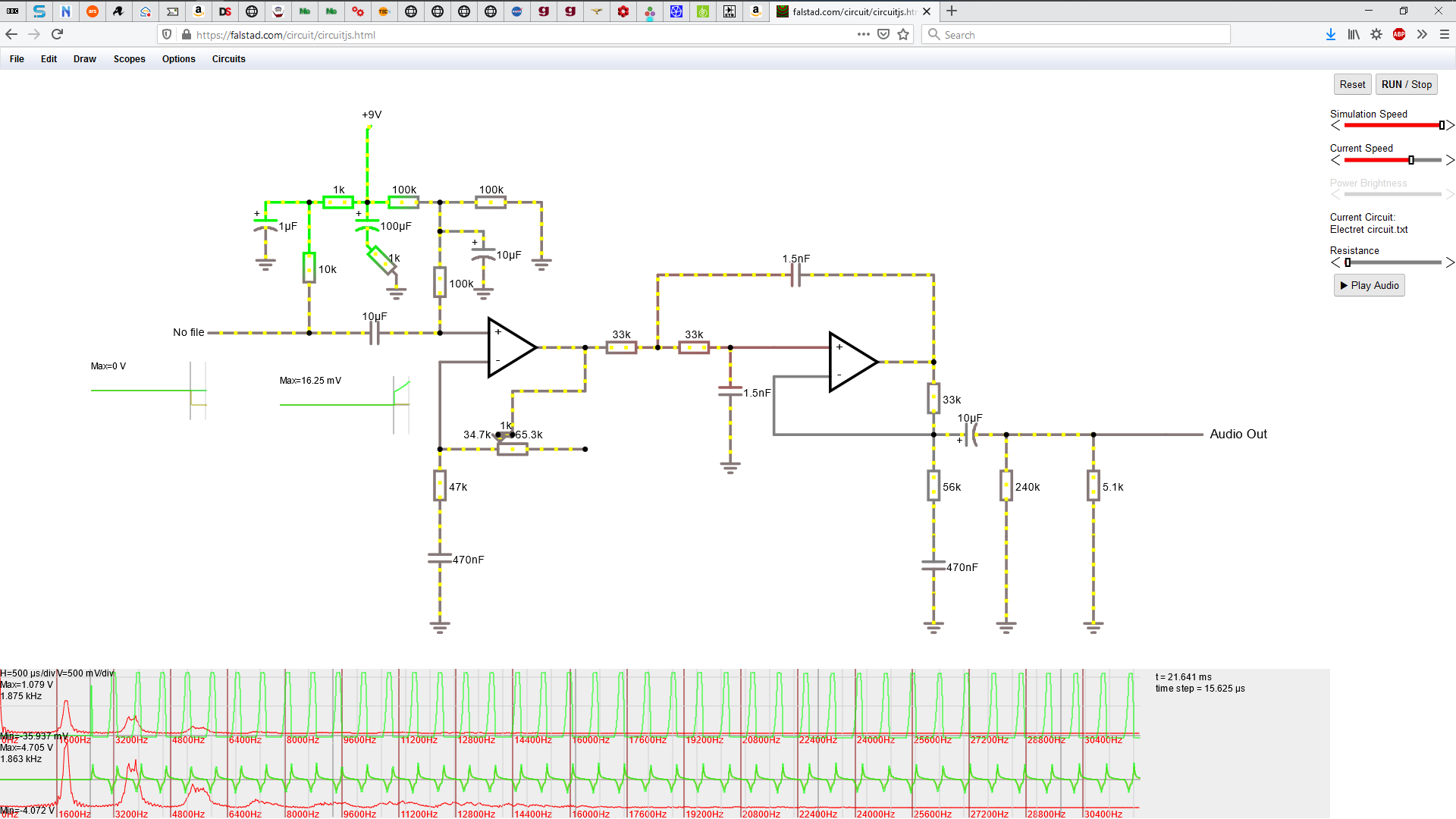This screenshot has height=819, width=1456.
Task: Open the Options menu
Action: point(179,59)
